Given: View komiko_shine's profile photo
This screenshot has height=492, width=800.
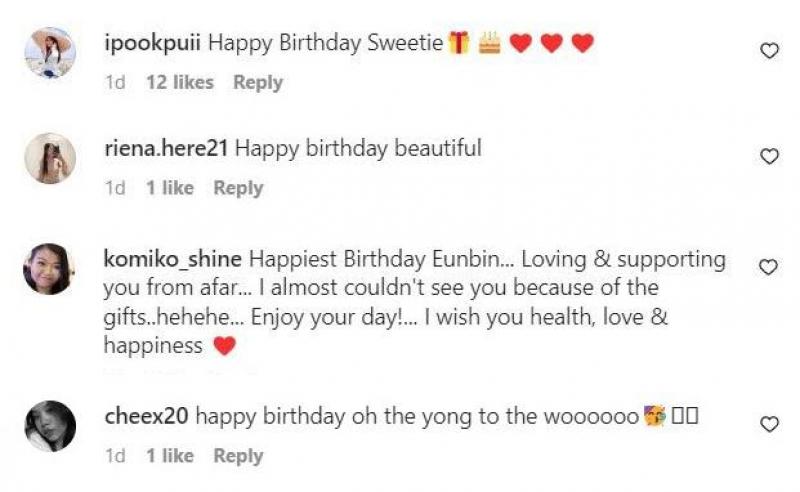Looking at the screenshot, I should [x=50, y=268].
